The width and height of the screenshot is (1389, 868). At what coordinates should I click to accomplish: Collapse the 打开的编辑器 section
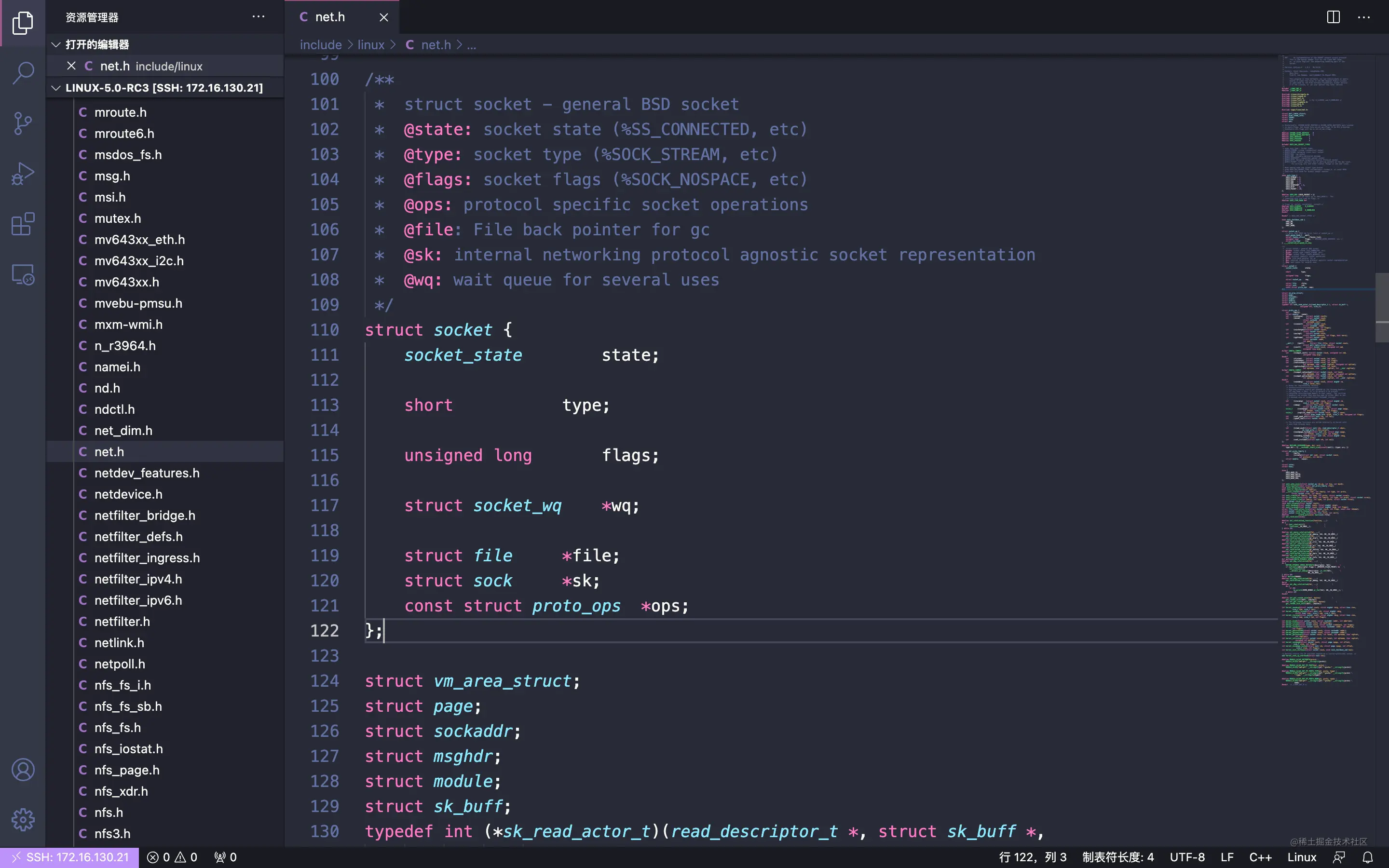(55, 44)
